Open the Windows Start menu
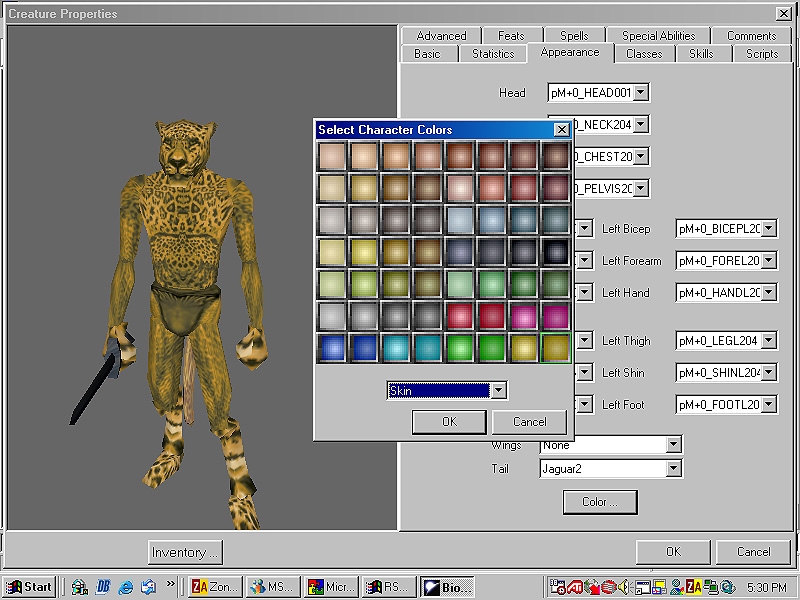This screenshot has width=800, height=600. (29, 587)
